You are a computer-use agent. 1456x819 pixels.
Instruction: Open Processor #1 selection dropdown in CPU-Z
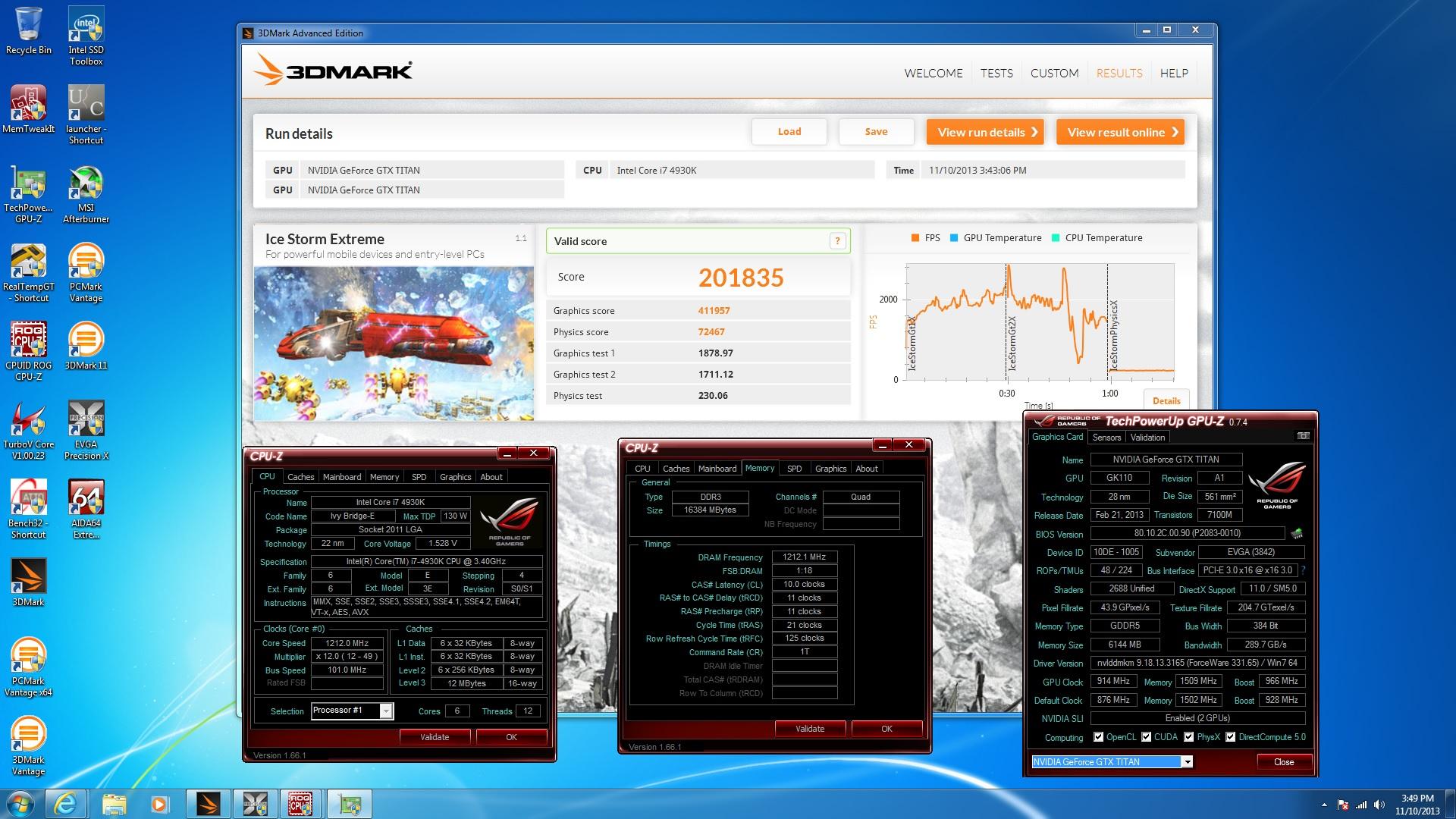pyautogui.click(x=386, y=711)
